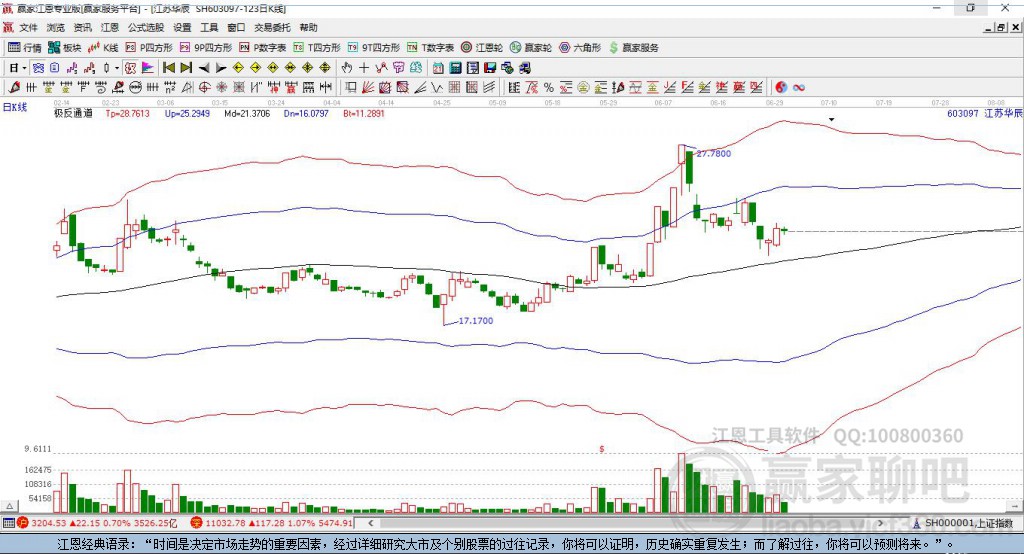Open the 江恩轮 Gann wheel
The image size is (1024, 554).
tap(482, 48)
